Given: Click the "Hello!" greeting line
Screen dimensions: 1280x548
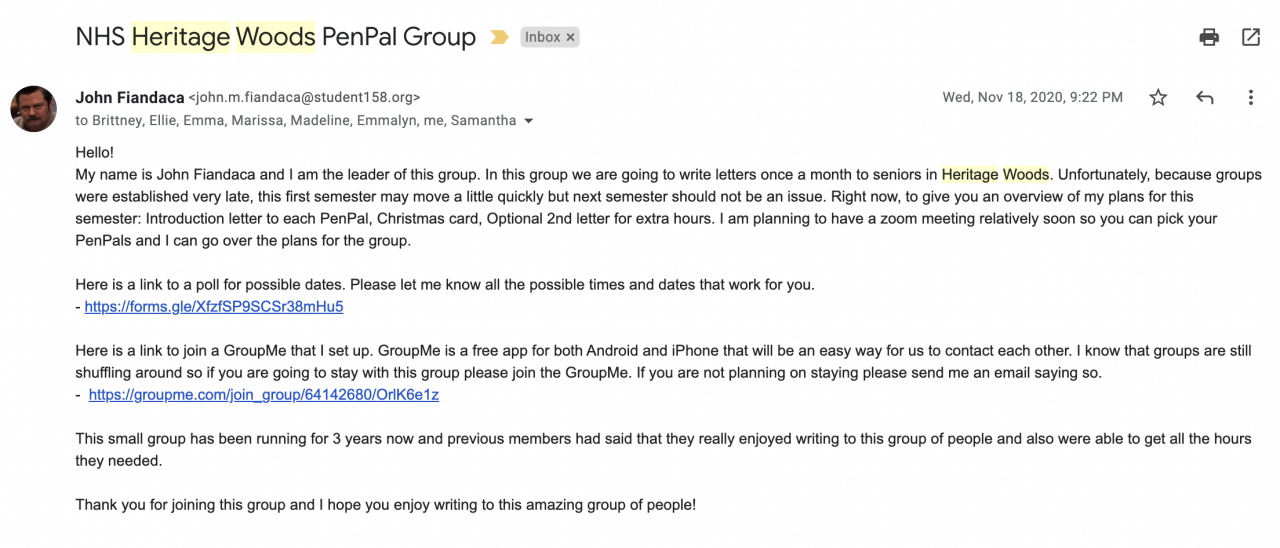Looking at the screenshot, I should [x=95, y=153].
